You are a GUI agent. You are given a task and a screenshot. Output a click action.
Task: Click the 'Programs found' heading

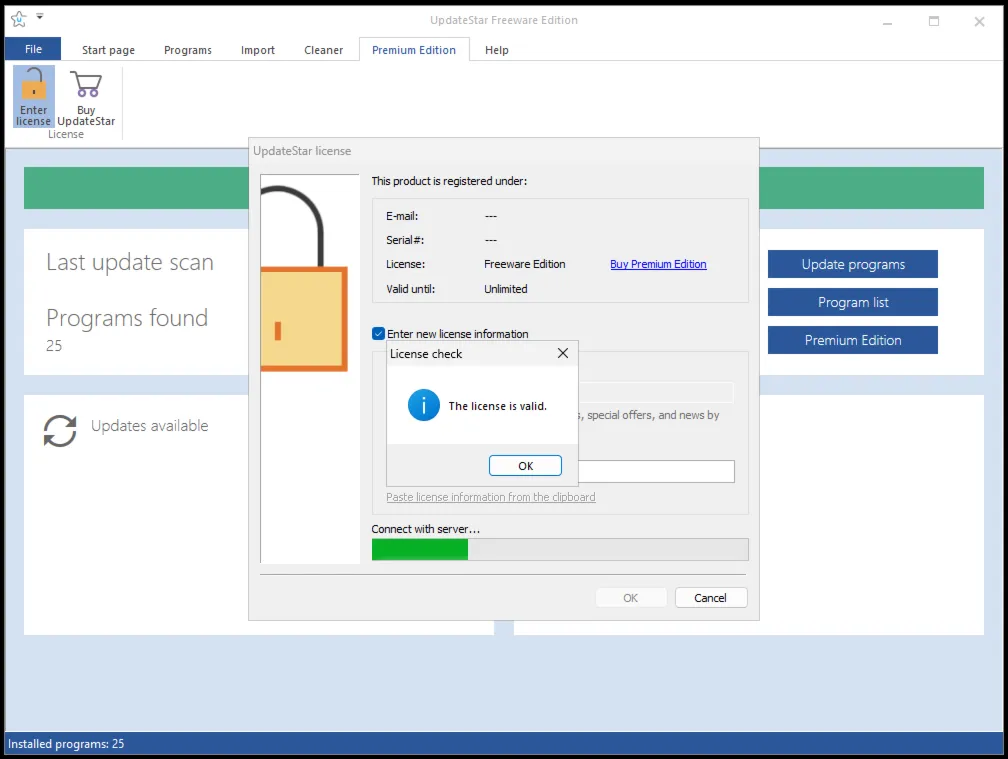click(x=127, y=318)
